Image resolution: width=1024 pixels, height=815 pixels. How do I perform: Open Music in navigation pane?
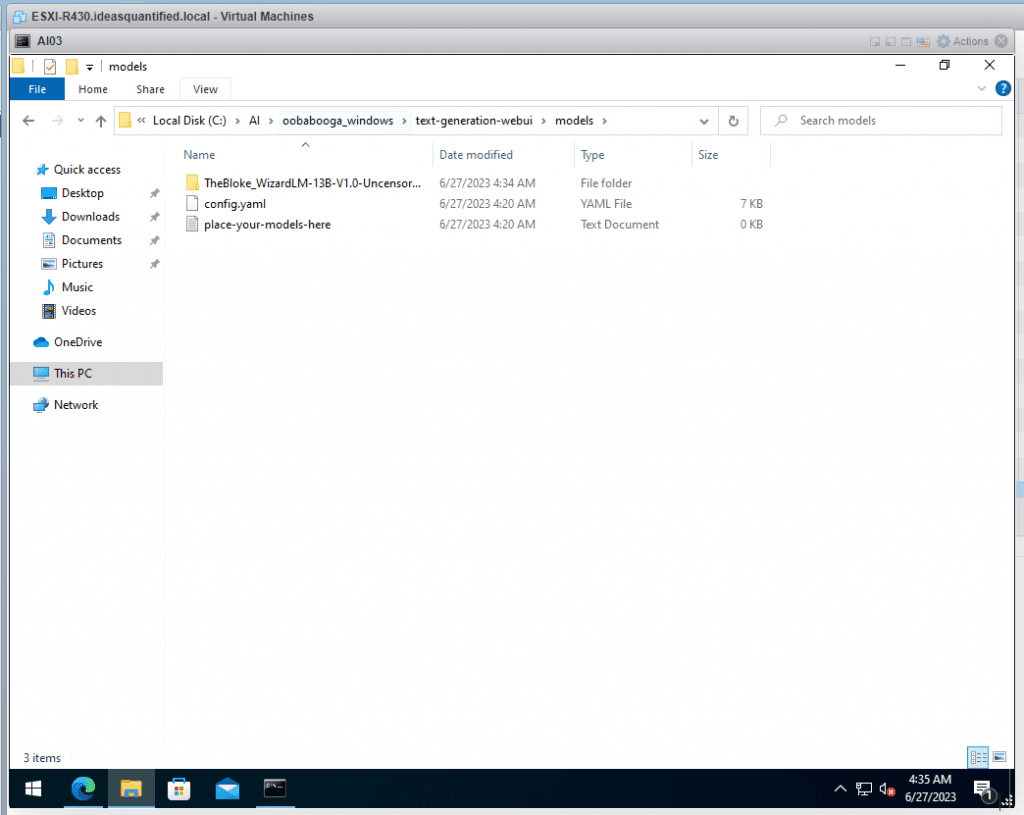coord(77,287)
